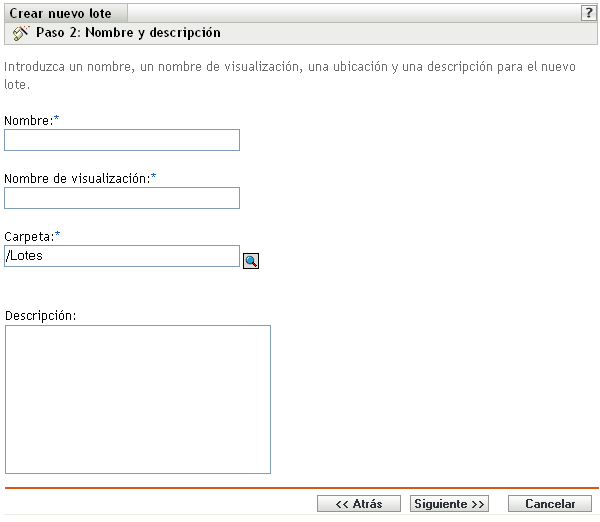Click the Paso 2: Nombre y descripción heading
Viewport: 600px width, 522px height.
[x=128, y=33]
